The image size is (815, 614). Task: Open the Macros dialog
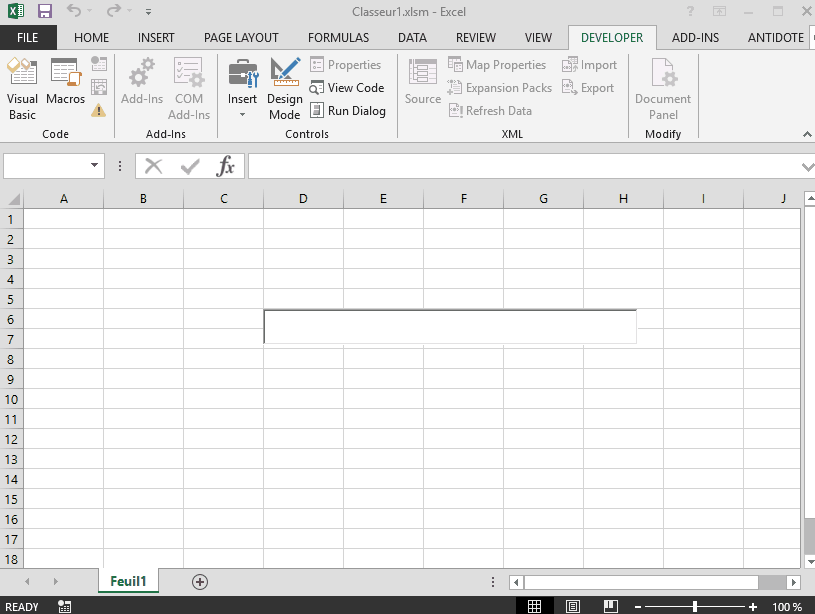[x=64, y=85]
